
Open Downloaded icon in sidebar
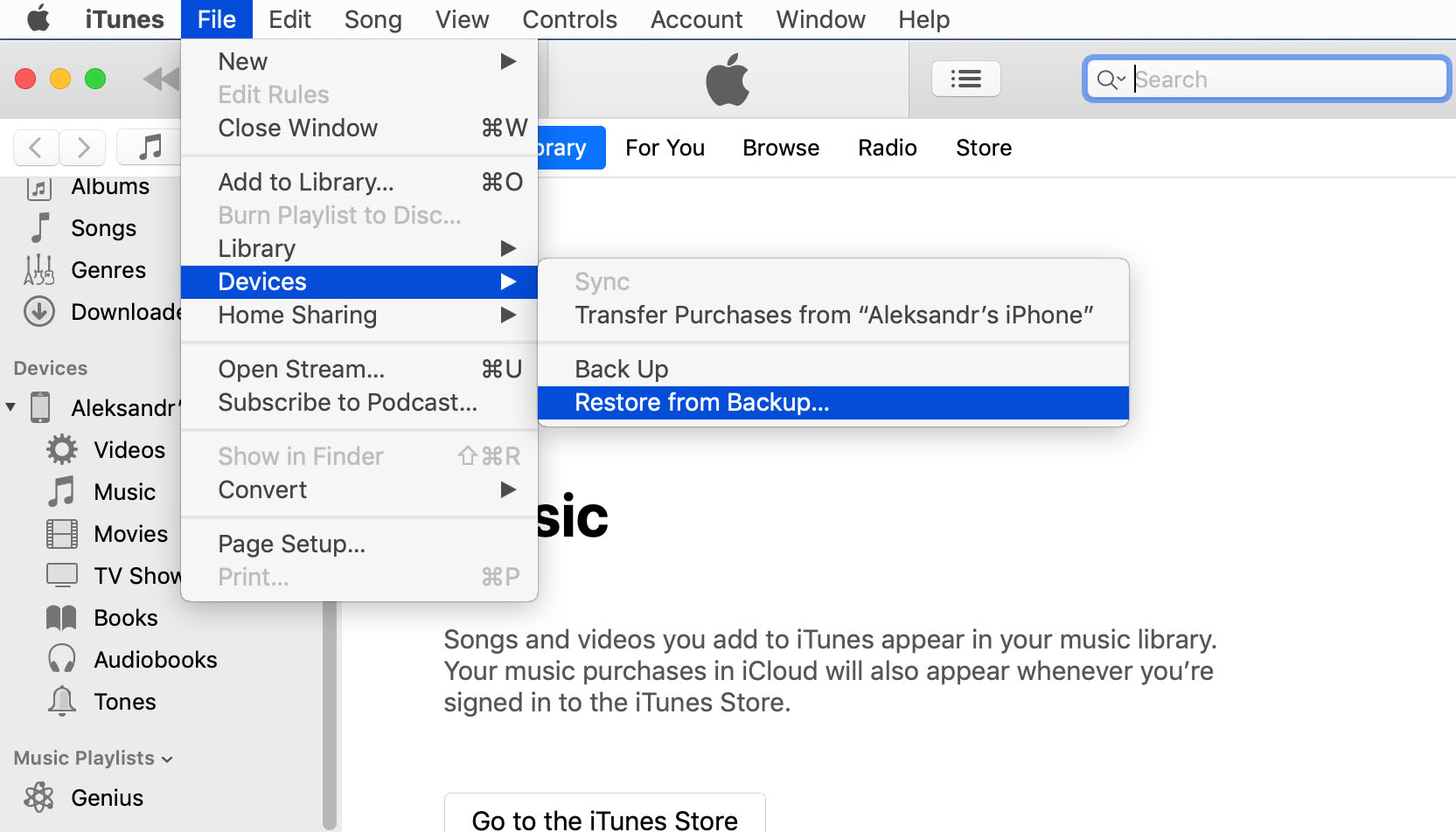click(x=39, y=312)
